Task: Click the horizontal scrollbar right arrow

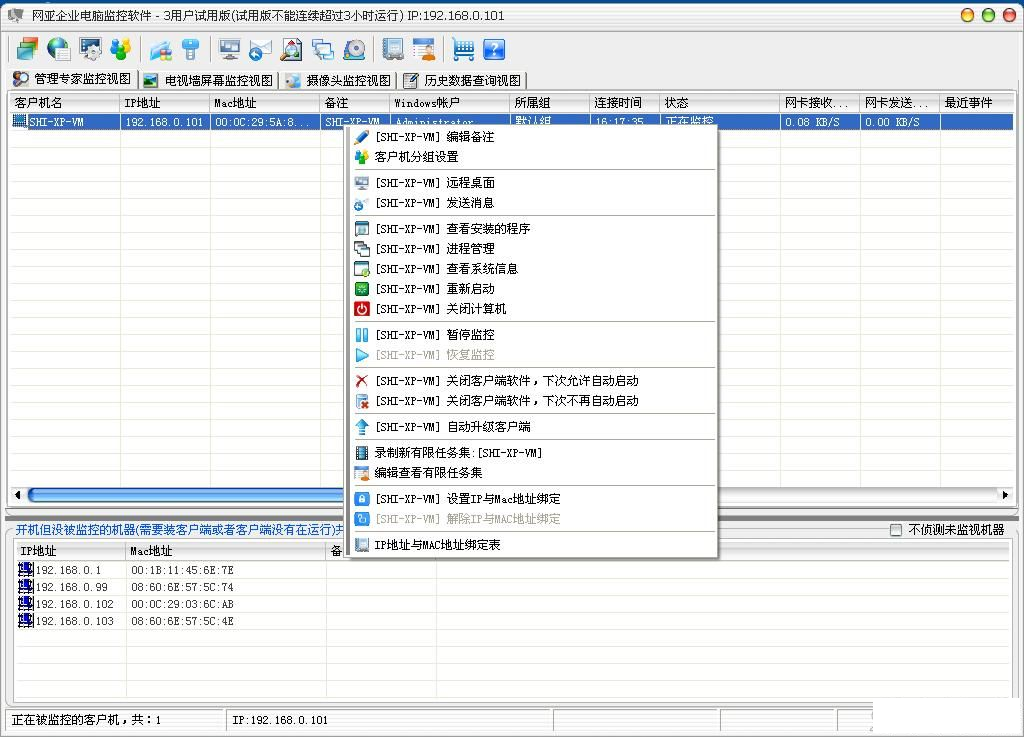Action: (x=1005, y=495)
